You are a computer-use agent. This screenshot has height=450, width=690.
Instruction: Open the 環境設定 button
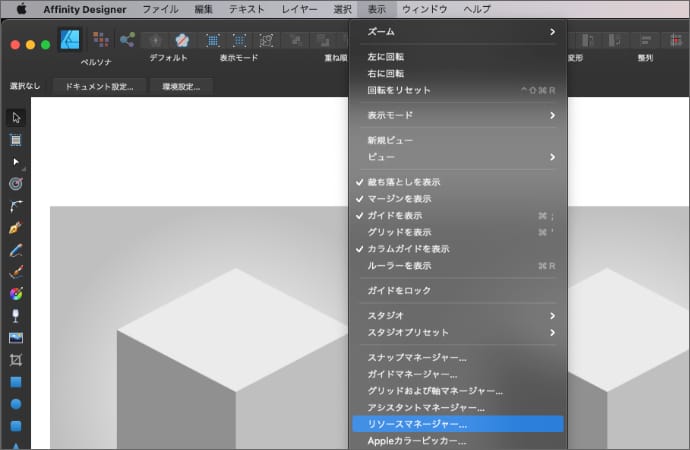[182, 87]
